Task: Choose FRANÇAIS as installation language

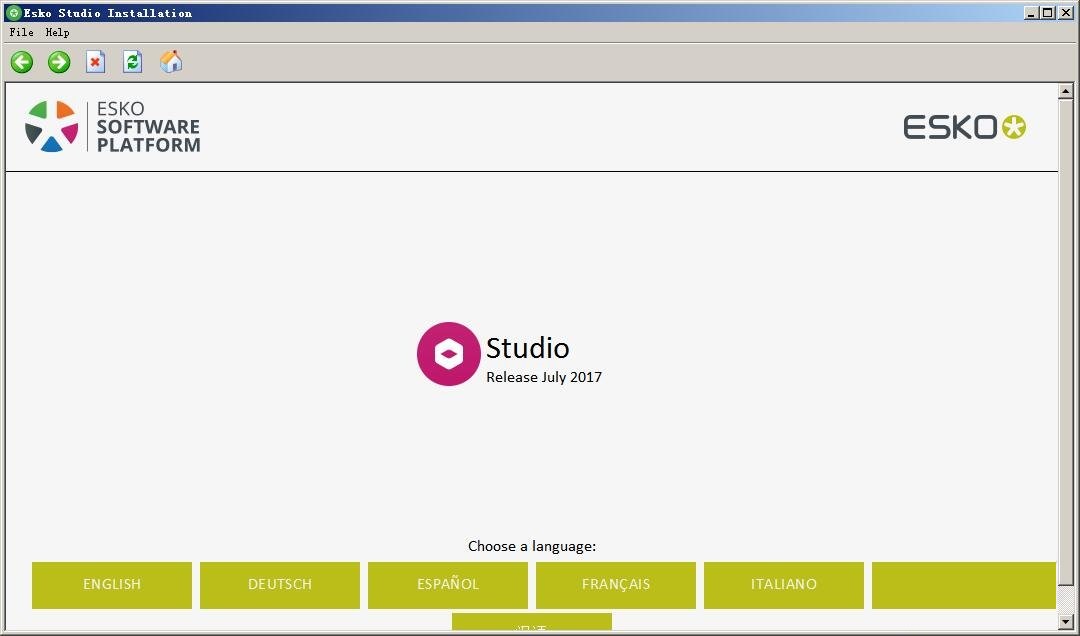Action: tap(616, 585)
